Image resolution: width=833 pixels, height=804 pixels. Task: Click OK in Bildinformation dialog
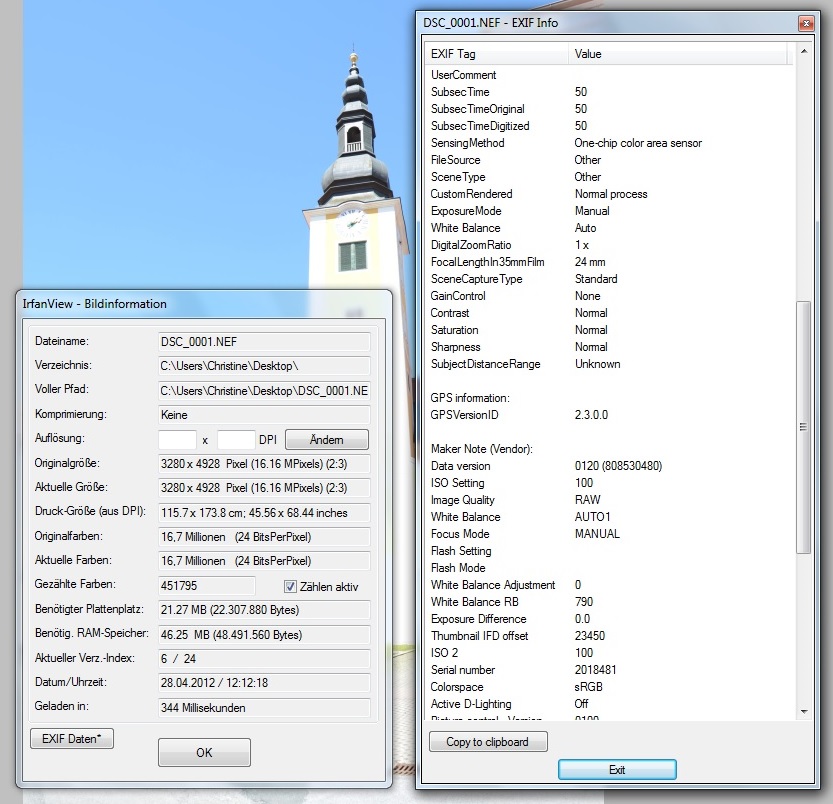point(204,752)
